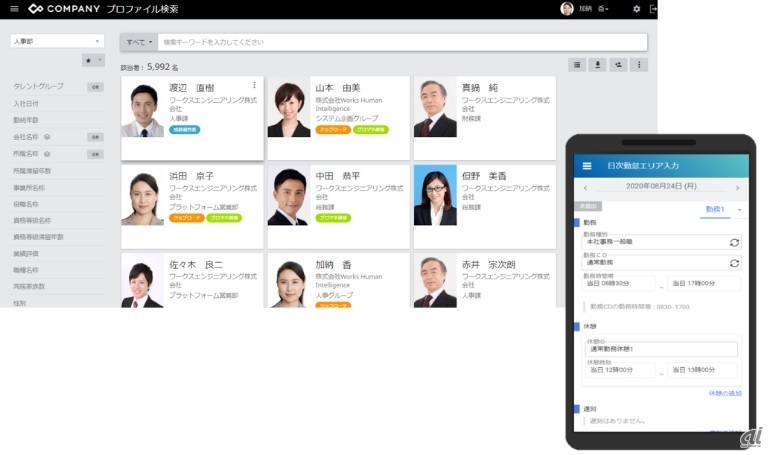Select the 業績評価 filter
The image size is (770, 455).
(x=26, y=254)
